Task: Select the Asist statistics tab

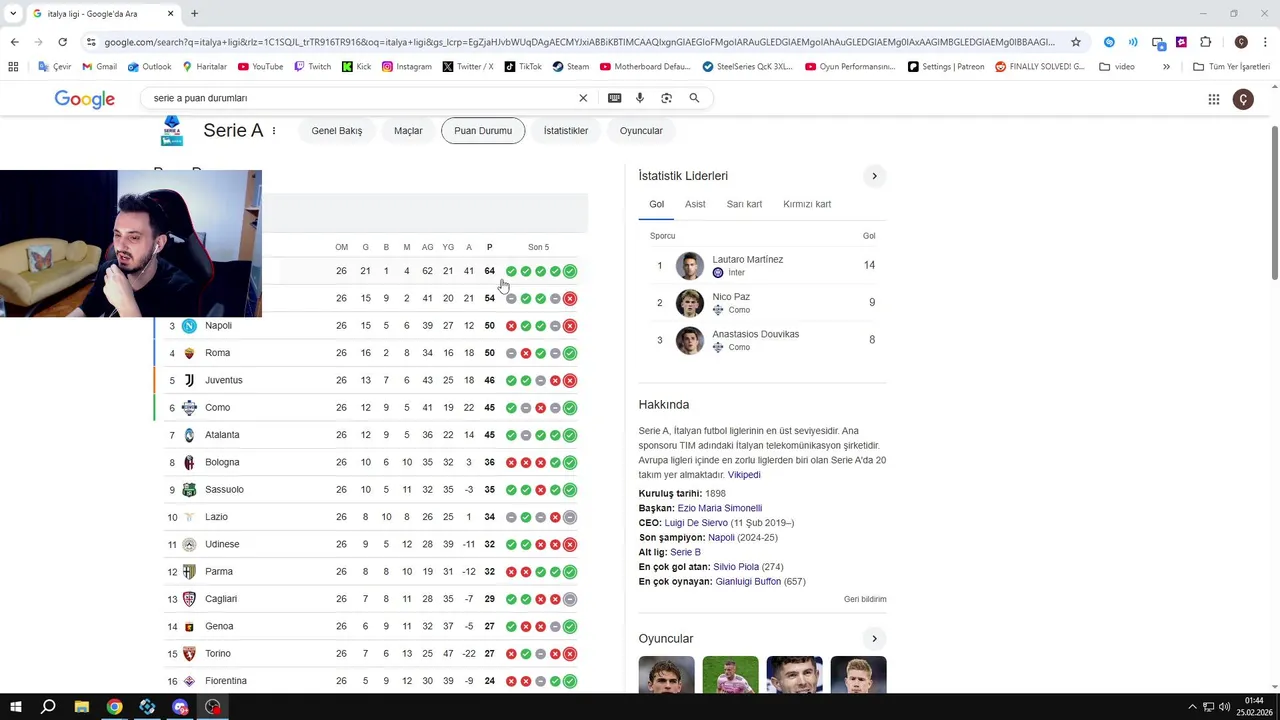Action: tap(695, 204)
